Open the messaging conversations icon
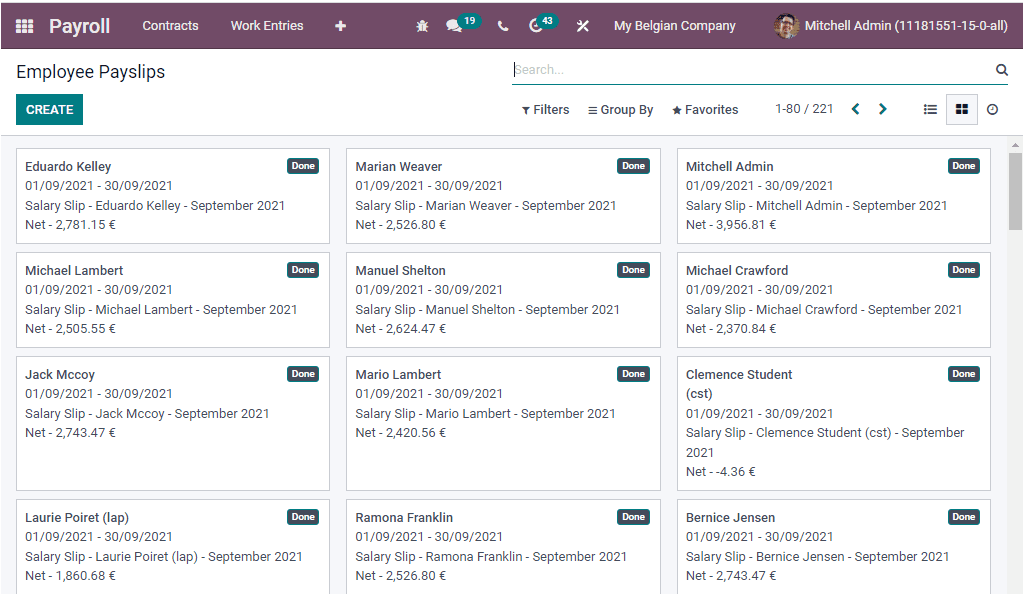1024x595 pixels. pyautogui.click(x=455, y=25)
